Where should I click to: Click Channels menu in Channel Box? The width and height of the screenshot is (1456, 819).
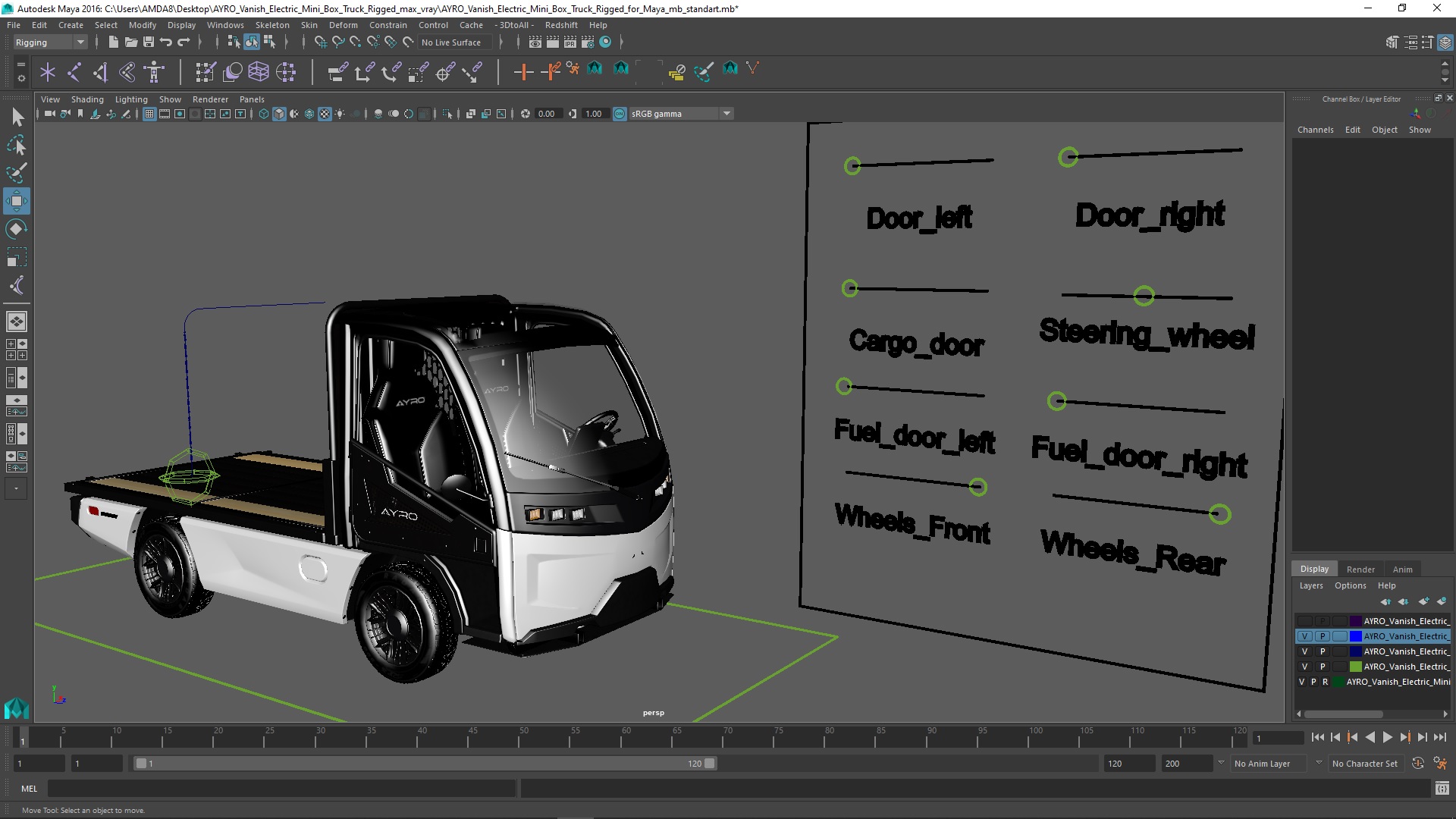pos(1315,130)
